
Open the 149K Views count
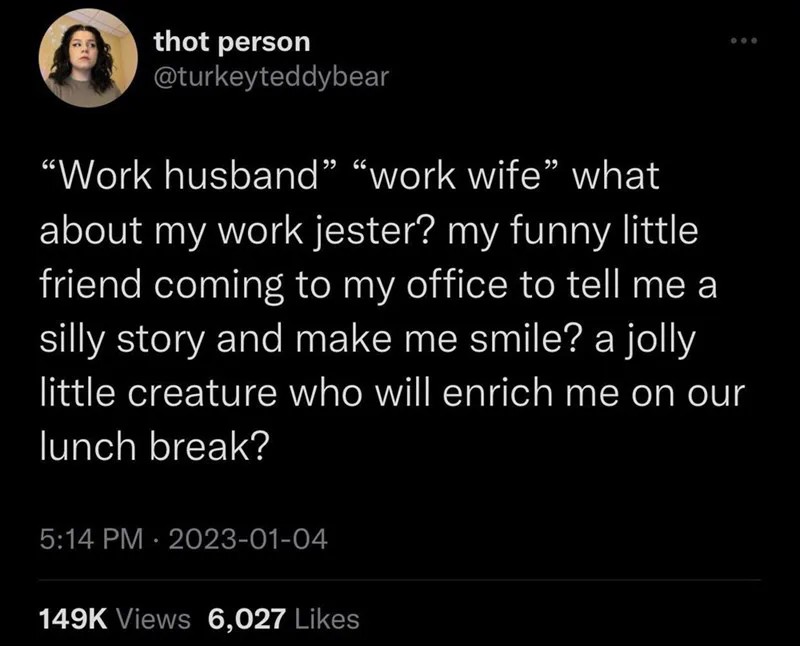114,619
